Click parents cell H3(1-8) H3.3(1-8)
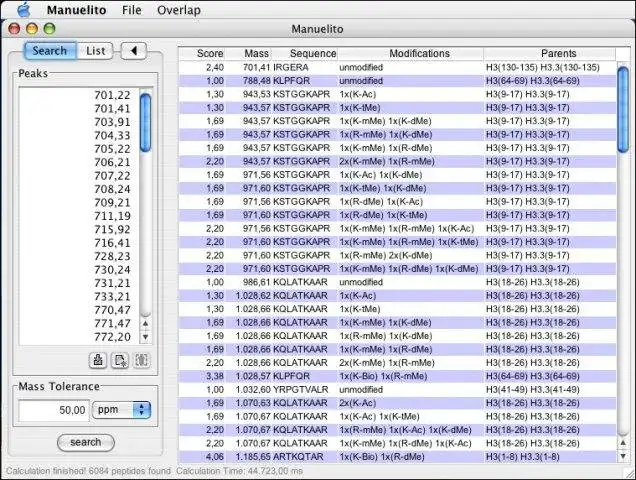The image size is (636, 480). pos(522,456)
